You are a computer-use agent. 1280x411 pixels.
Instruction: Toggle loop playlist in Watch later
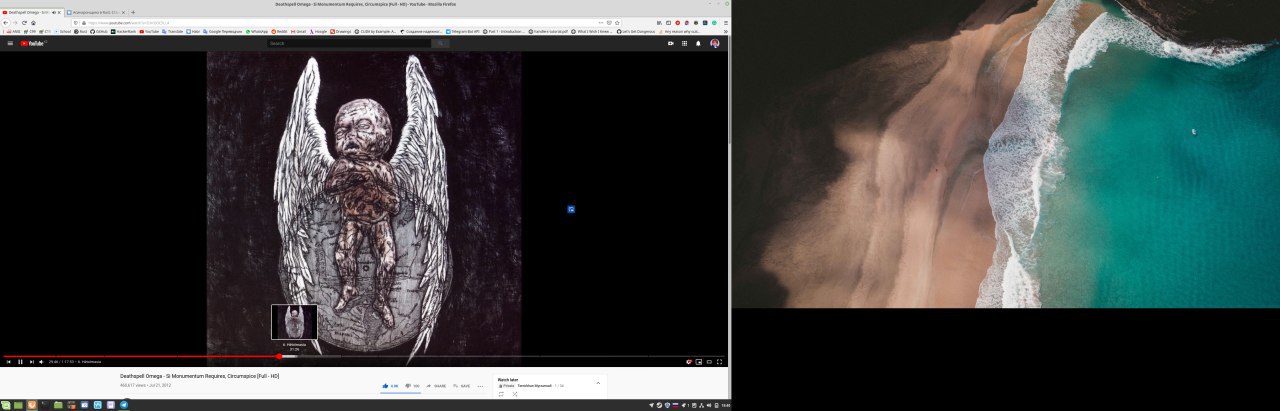point(501,394)
